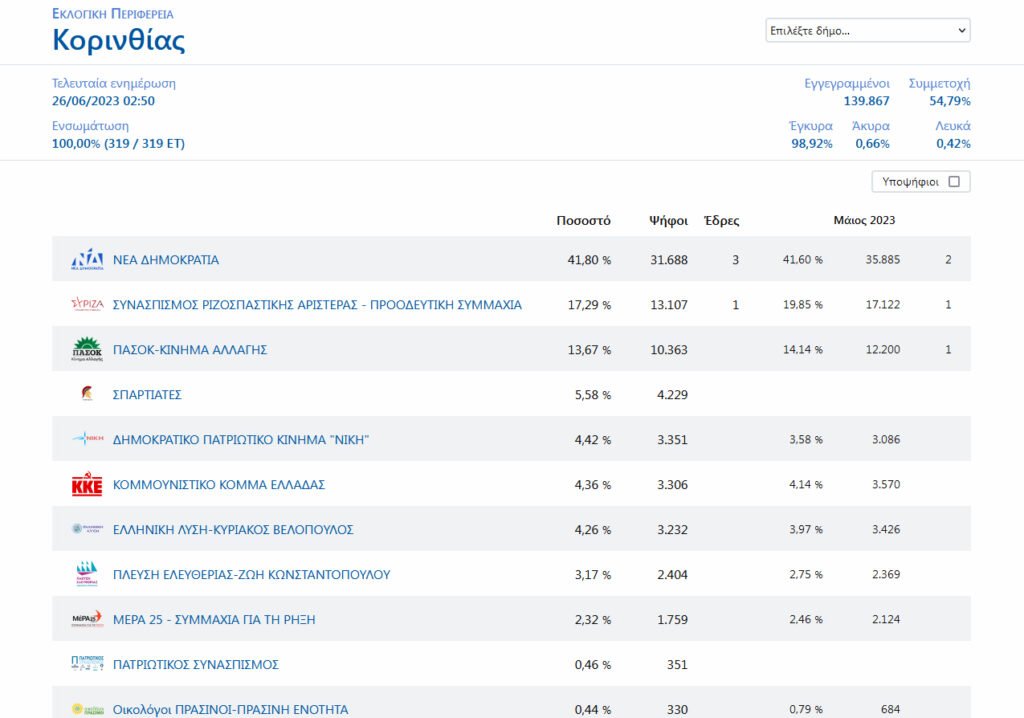
Task: Open ΜΕΡΑ 25 - ΣΥΜΜΑΧΙΑ ΓΙΑ ΤΗ ΡΗΞΗ link
Action: (214, 619)
